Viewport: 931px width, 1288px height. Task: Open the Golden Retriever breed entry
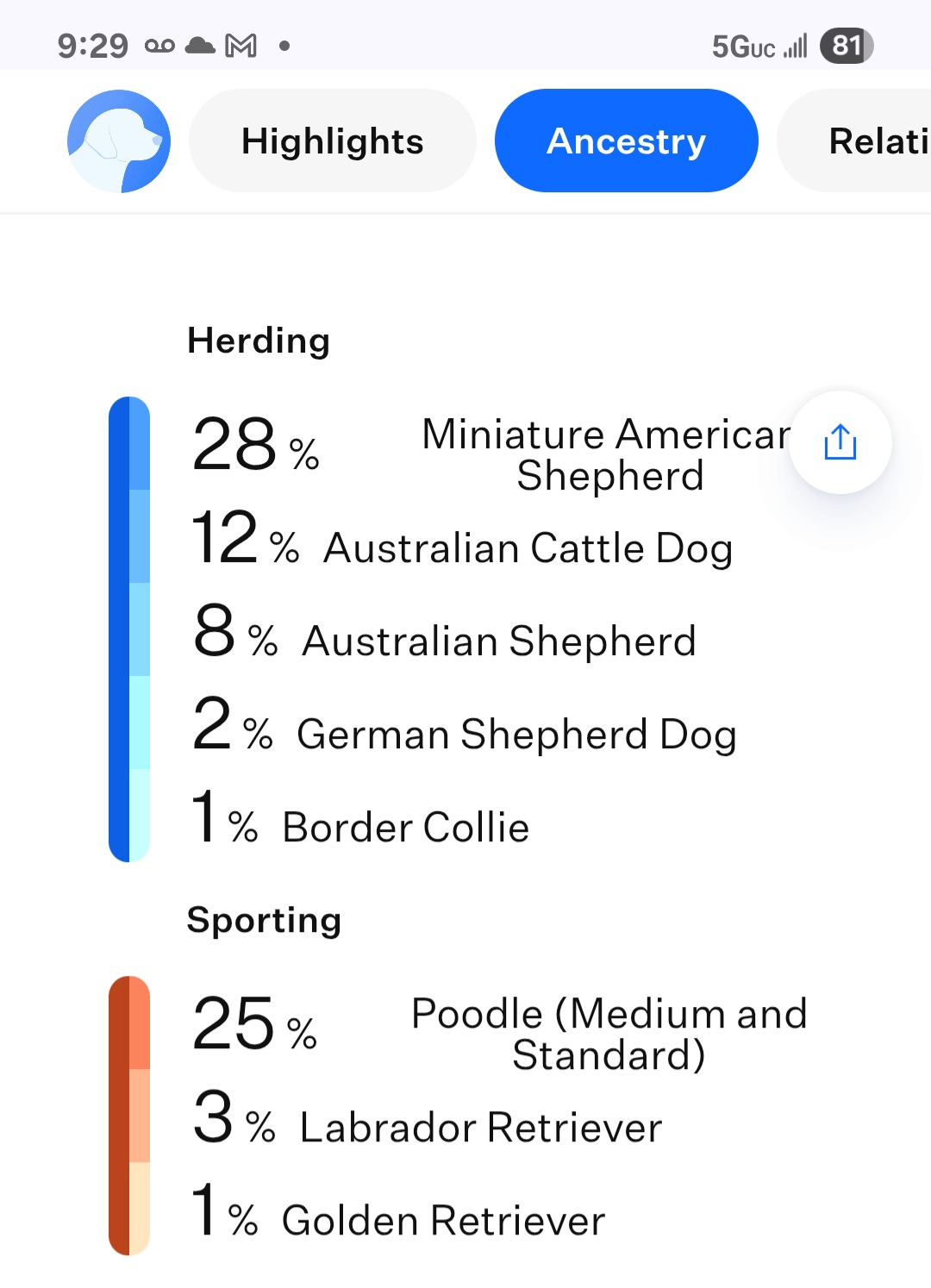pos(398,1214)
